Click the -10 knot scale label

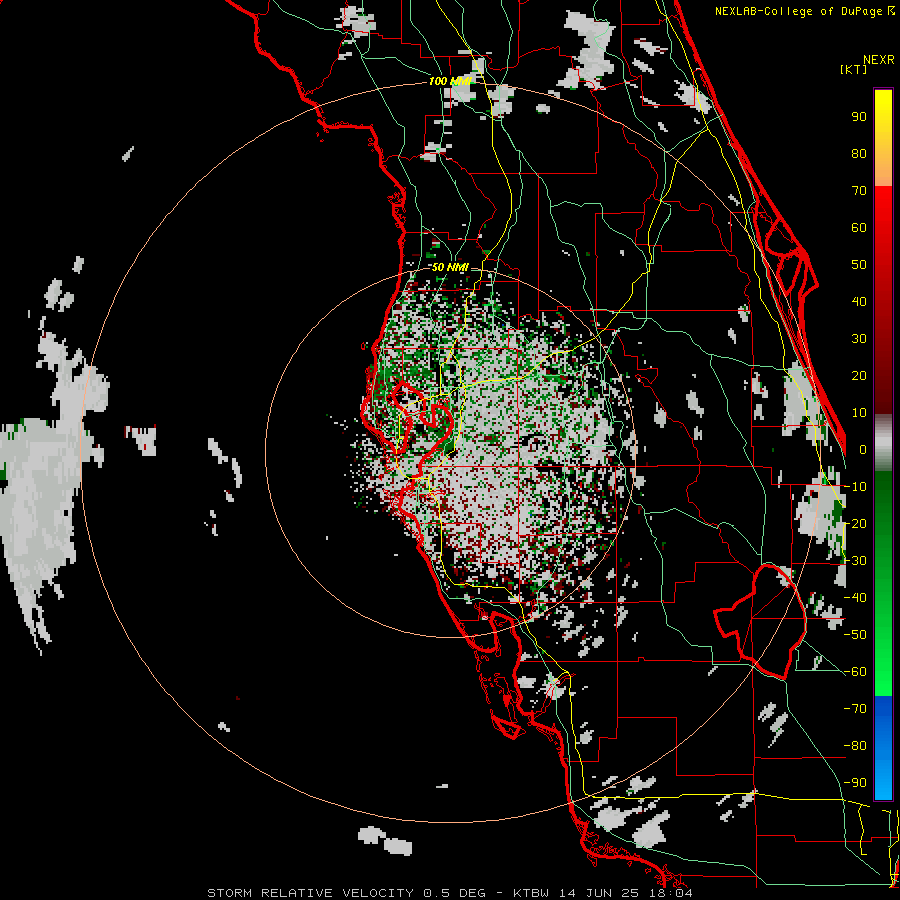click(855, 487)
